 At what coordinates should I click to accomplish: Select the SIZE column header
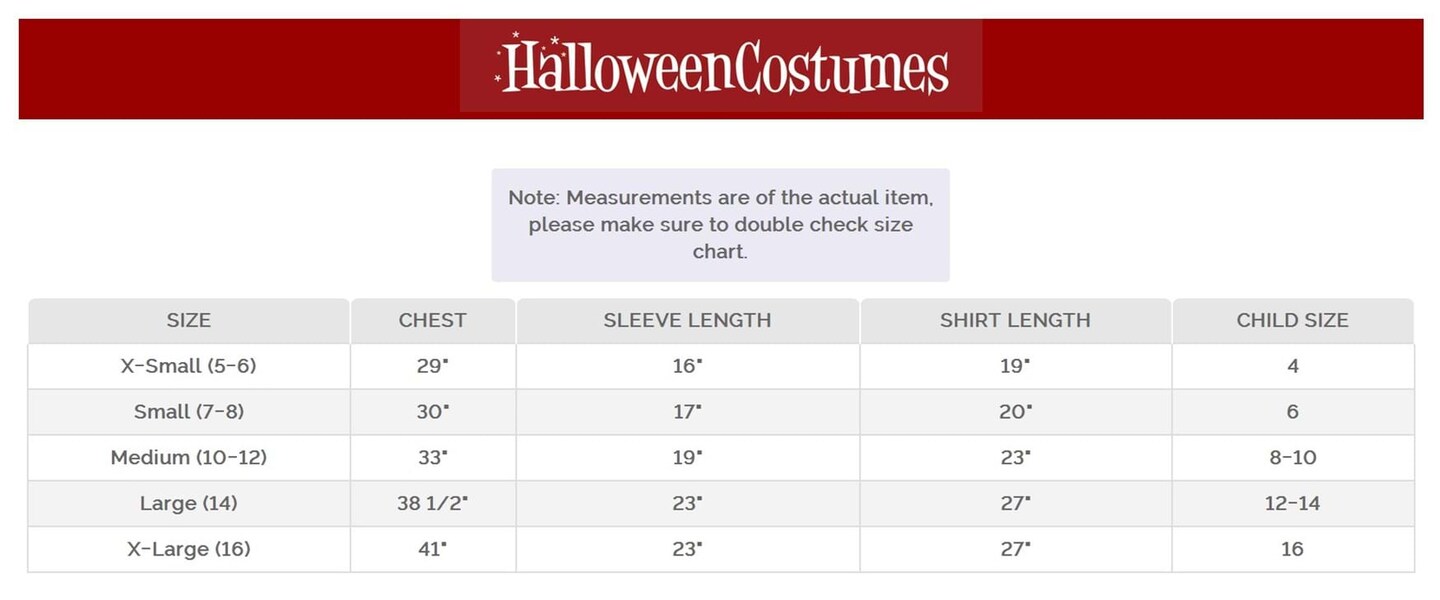[189, 321]
